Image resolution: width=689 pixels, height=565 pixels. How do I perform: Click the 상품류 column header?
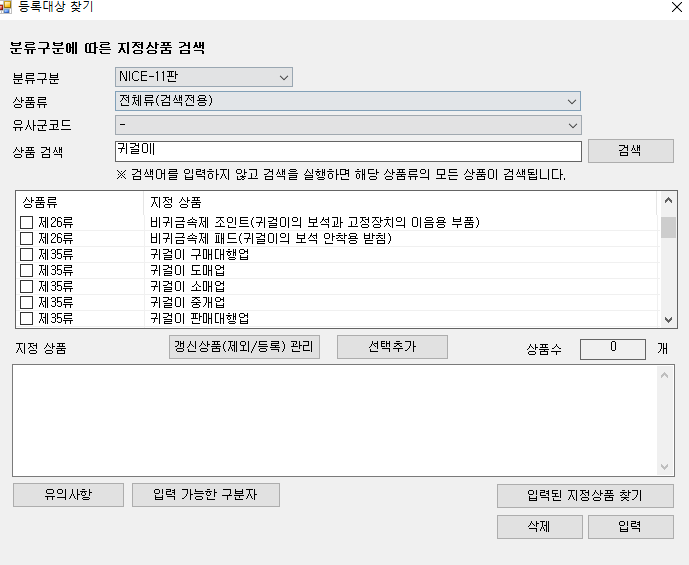(80, 203)
